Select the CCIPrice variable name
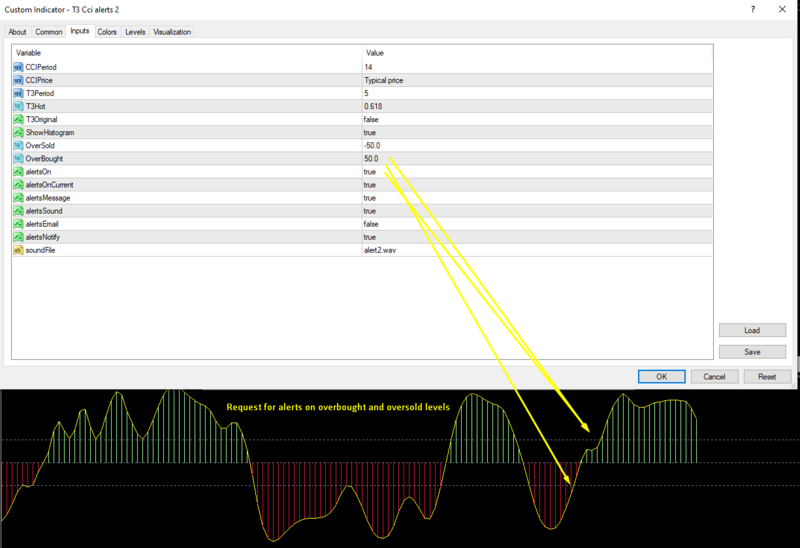Viewport: 800px width, 548px height. click(39, 80)
